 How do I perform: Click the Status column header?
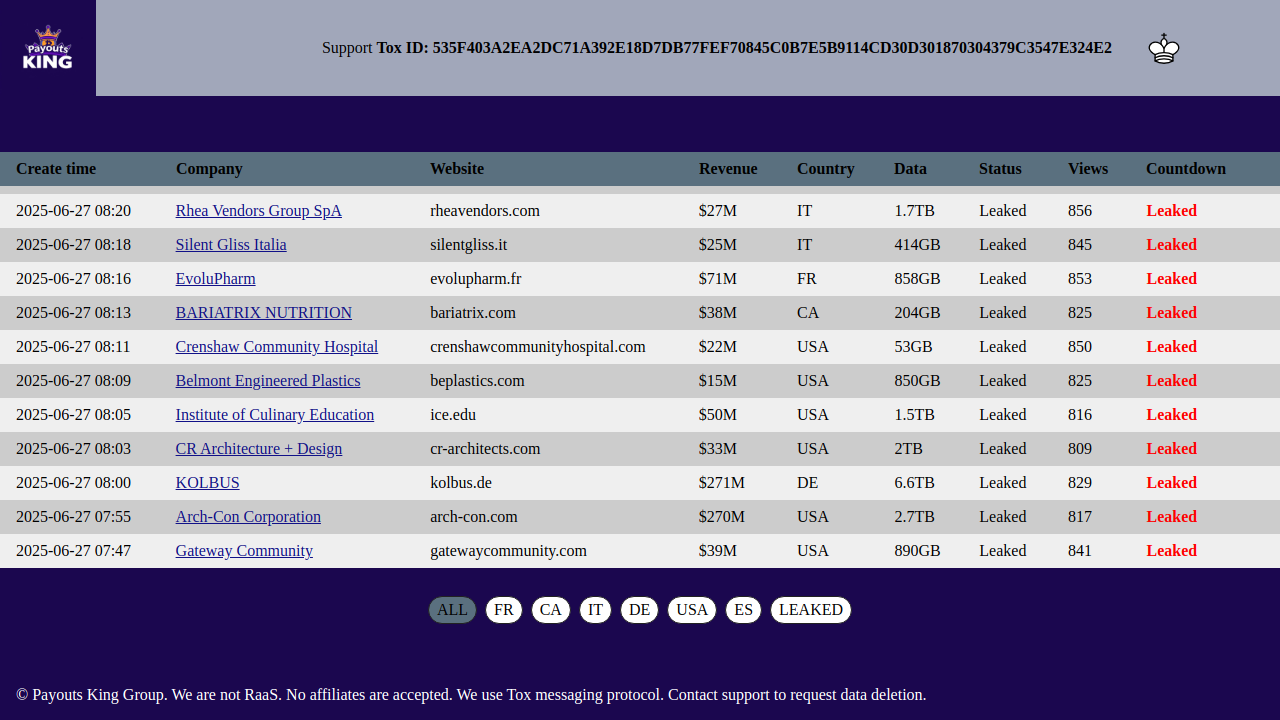point(1000,169)
